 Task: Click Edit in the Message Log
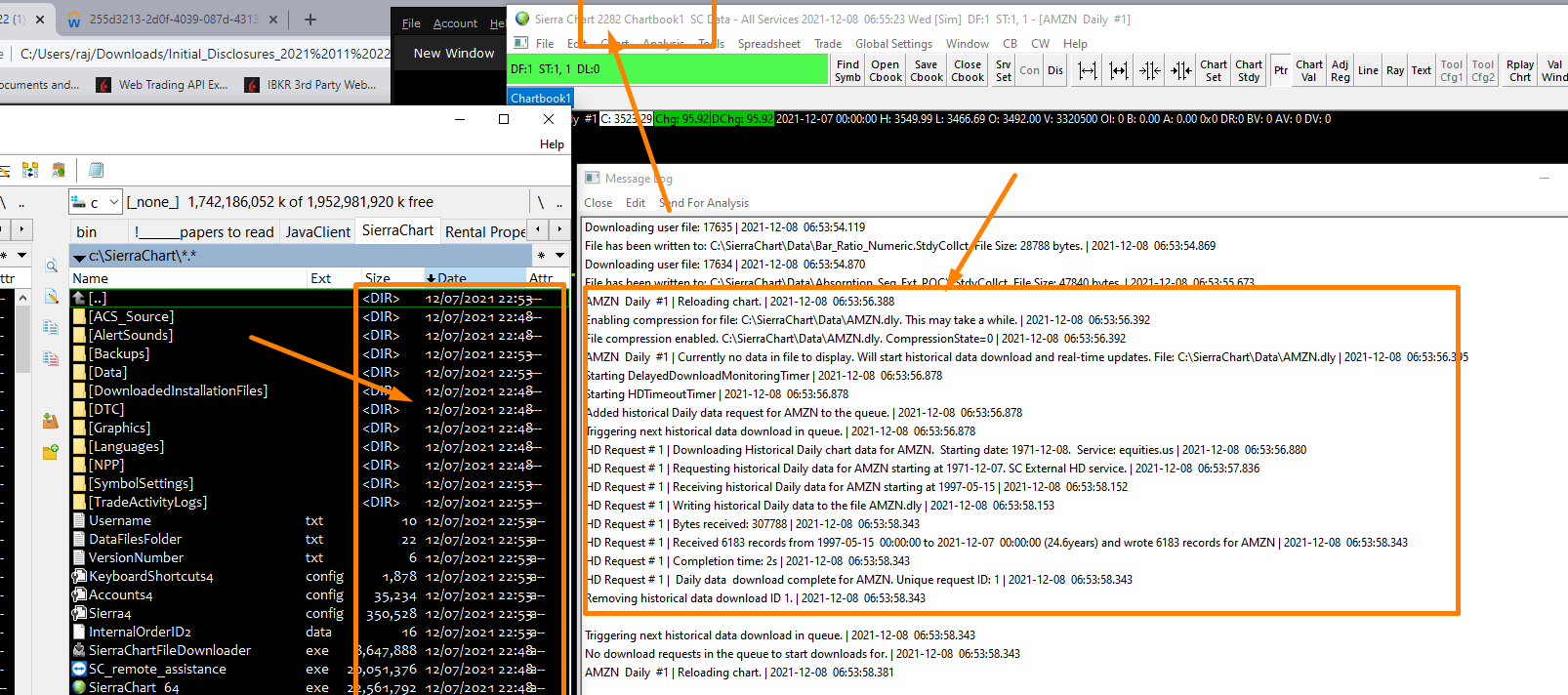click(636, 203)
